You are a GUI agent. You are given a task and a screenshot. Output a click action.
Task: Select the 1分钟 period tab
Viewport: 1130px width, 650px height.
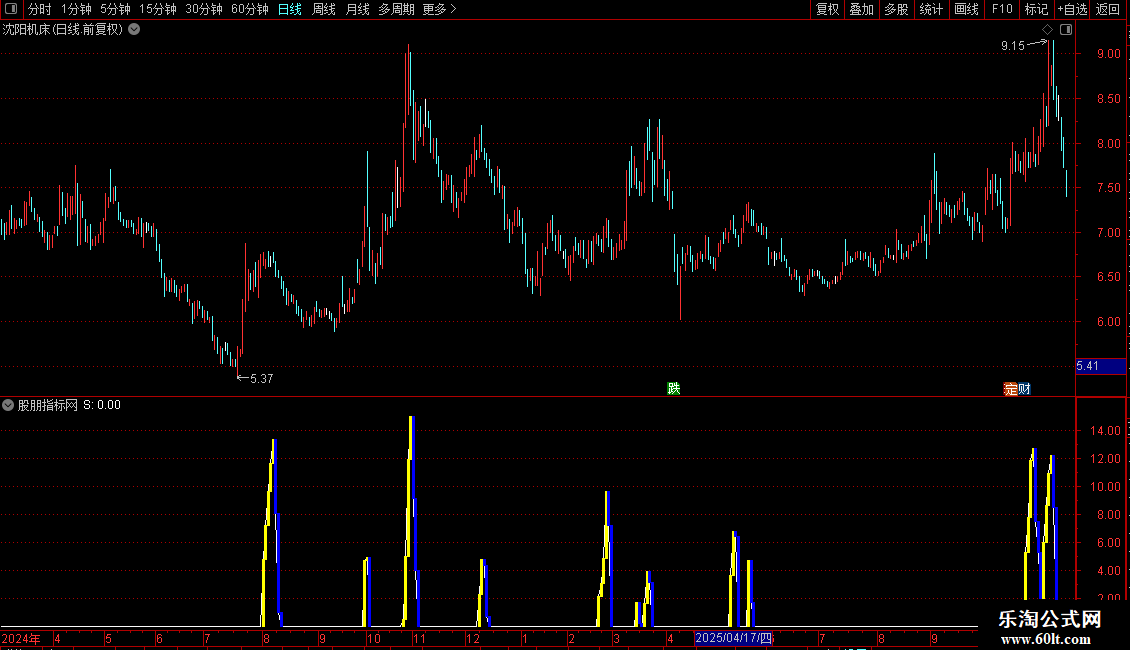(76, 9)
